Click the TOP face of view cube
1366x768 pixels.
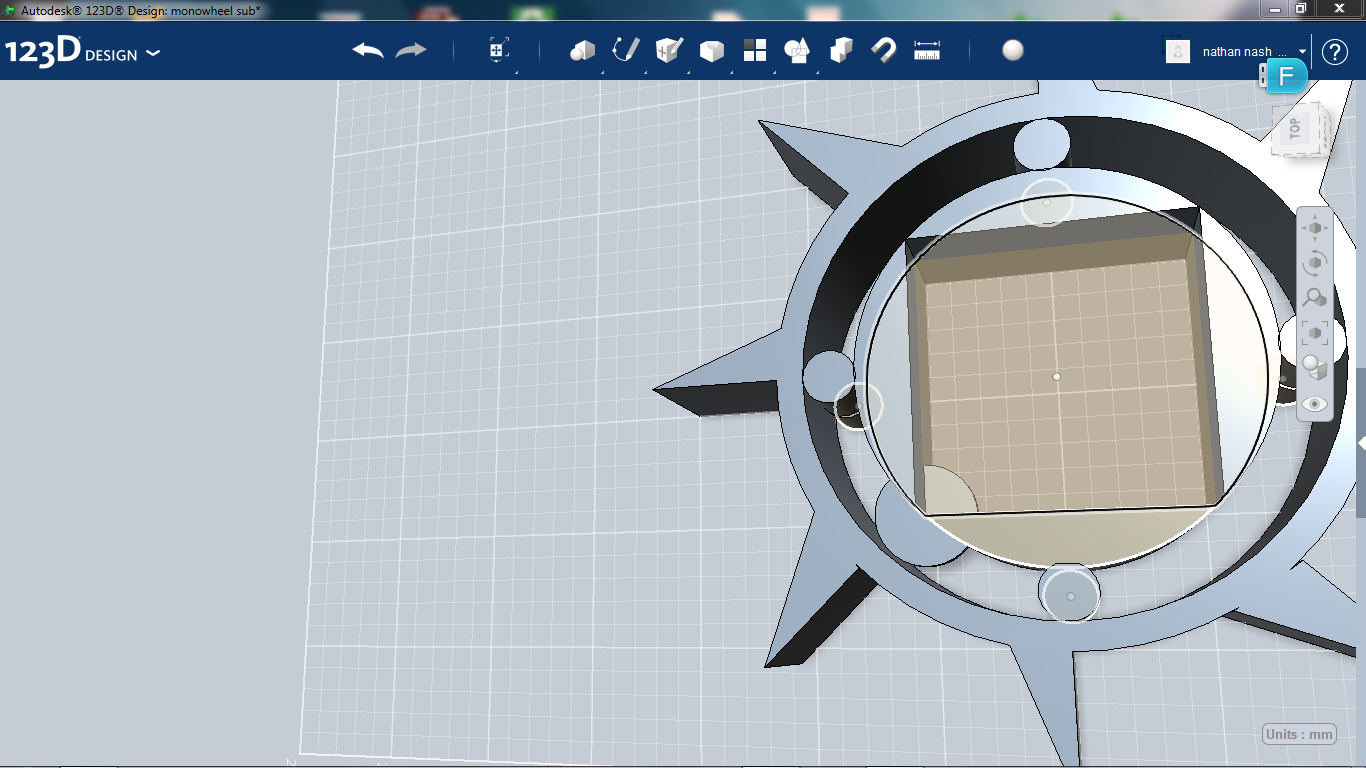[1297, 128]
